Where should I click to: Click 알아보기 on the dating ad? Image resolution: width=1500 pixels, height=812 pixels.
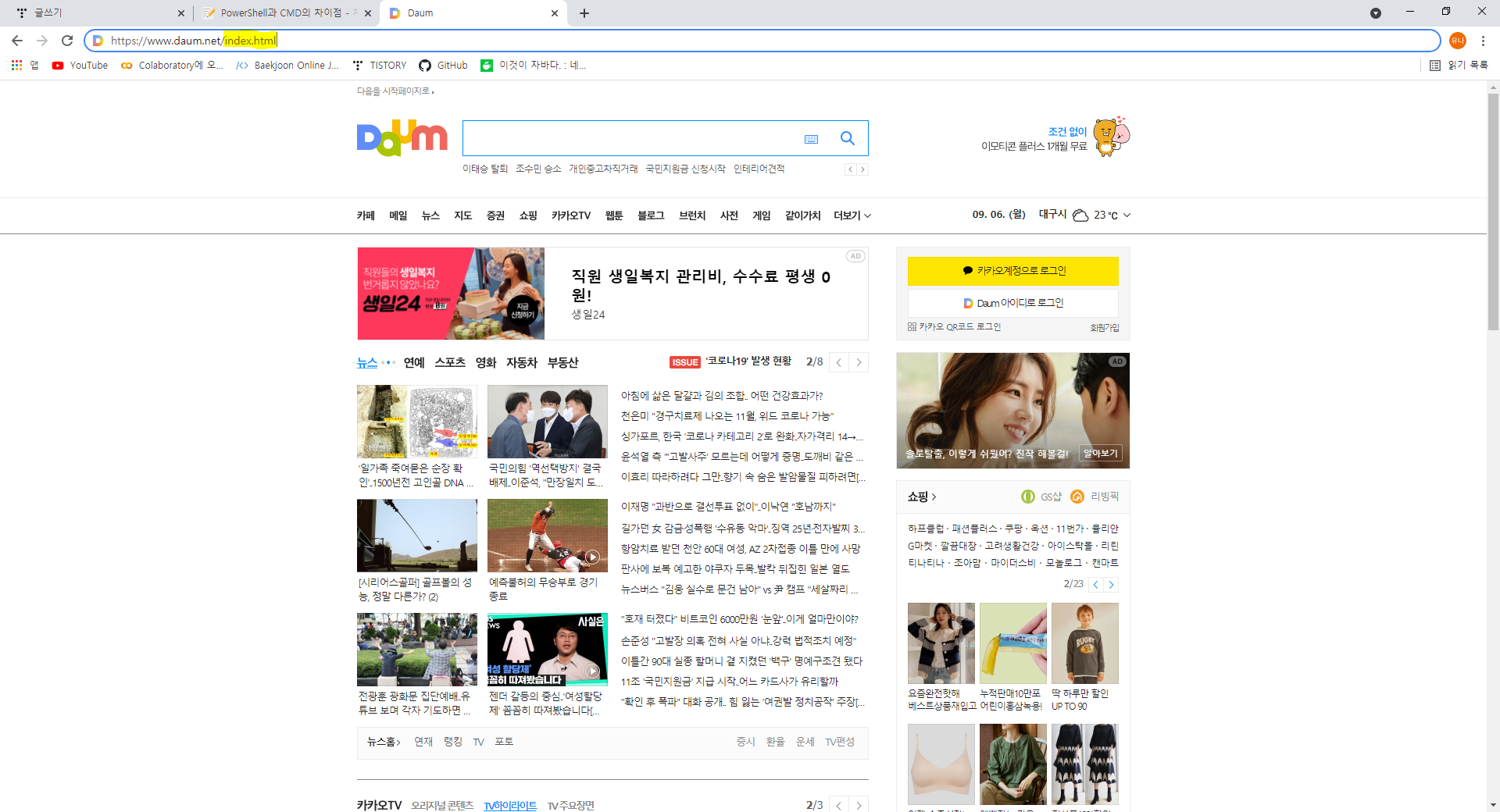pos(1101,454)
